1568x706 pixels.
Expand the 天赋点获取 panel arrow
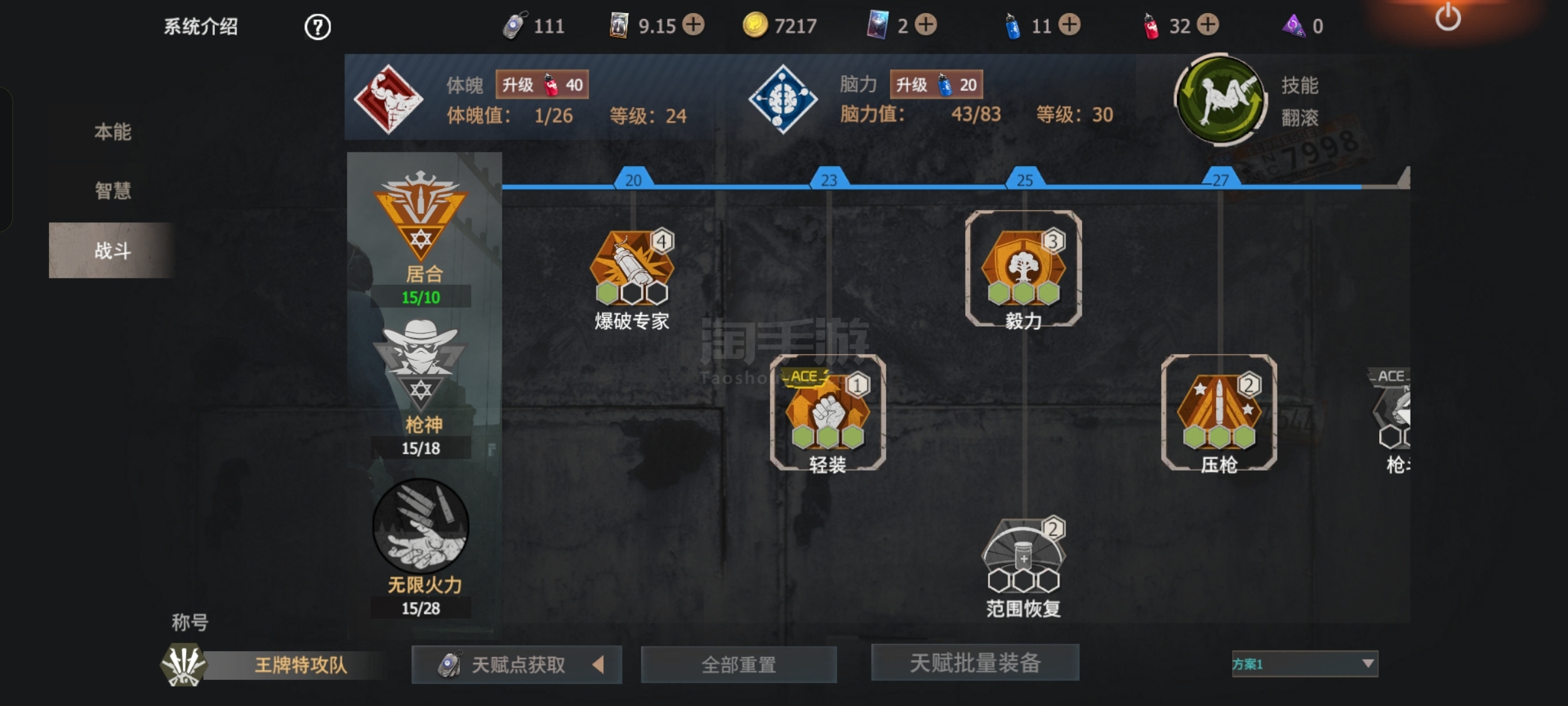(x=598, y=665)
